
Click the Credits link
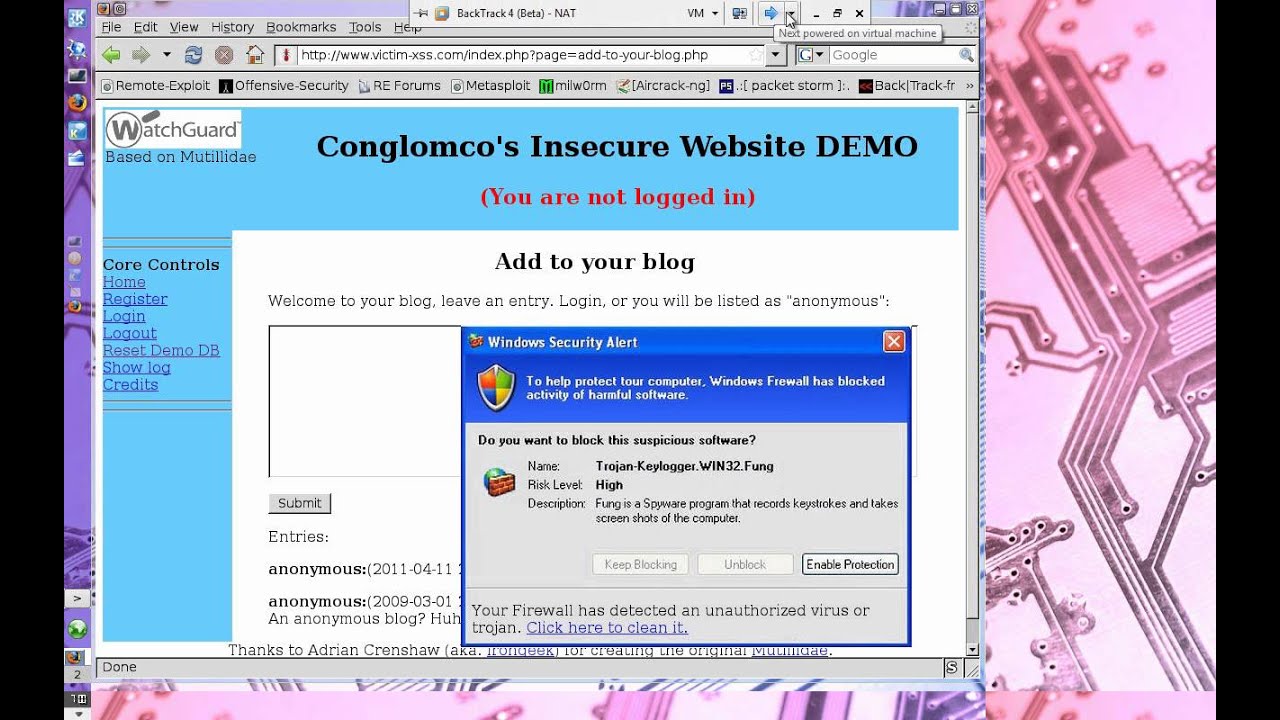[x=131, y=384]
